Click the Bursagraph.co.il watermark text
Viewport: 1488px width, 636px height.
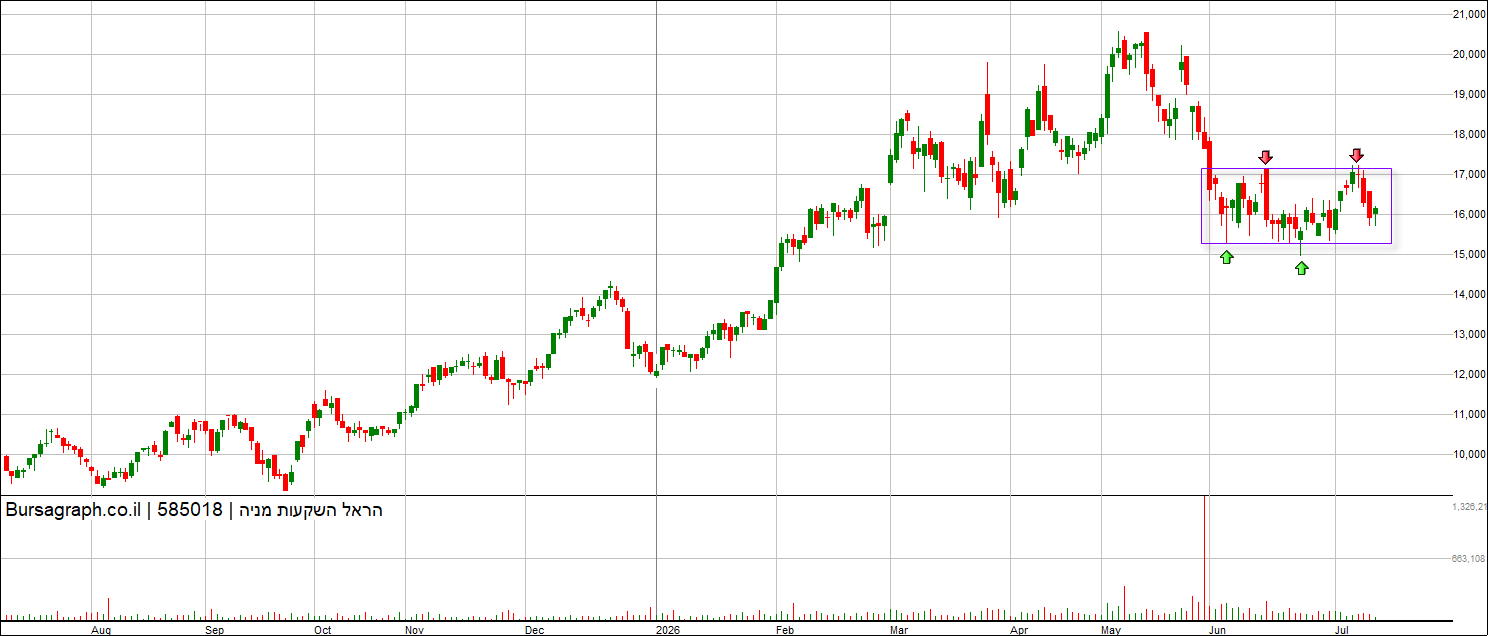[71, 510]
